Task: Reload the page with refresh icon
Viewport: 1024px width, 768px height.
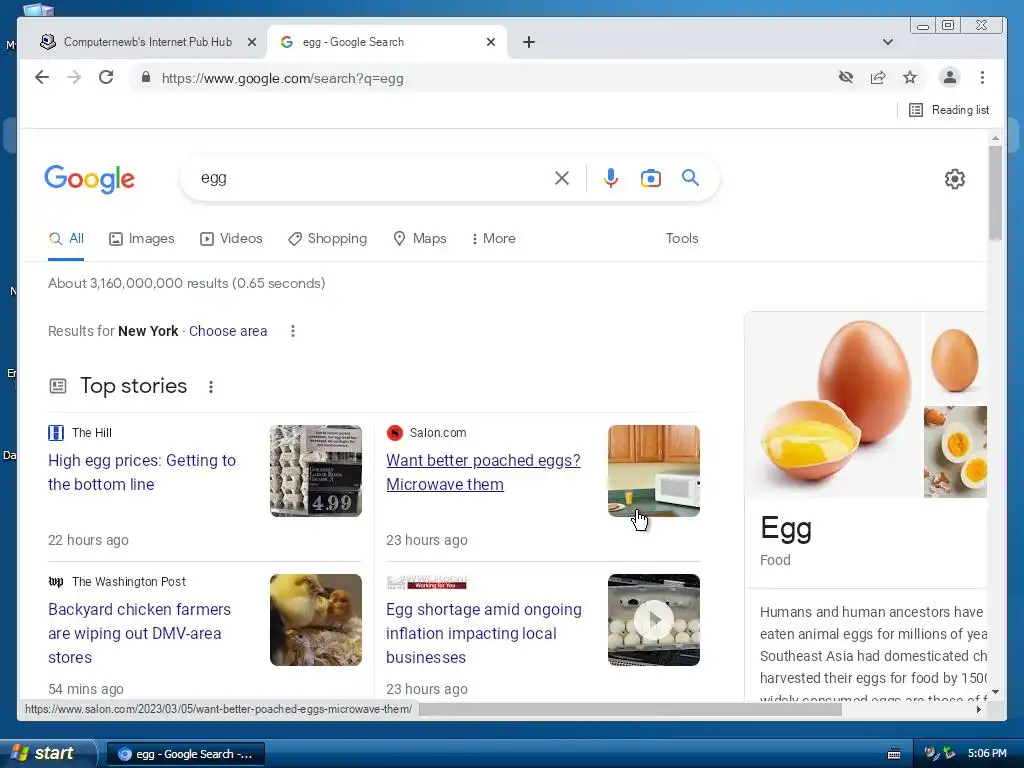Action: [106, 78]
